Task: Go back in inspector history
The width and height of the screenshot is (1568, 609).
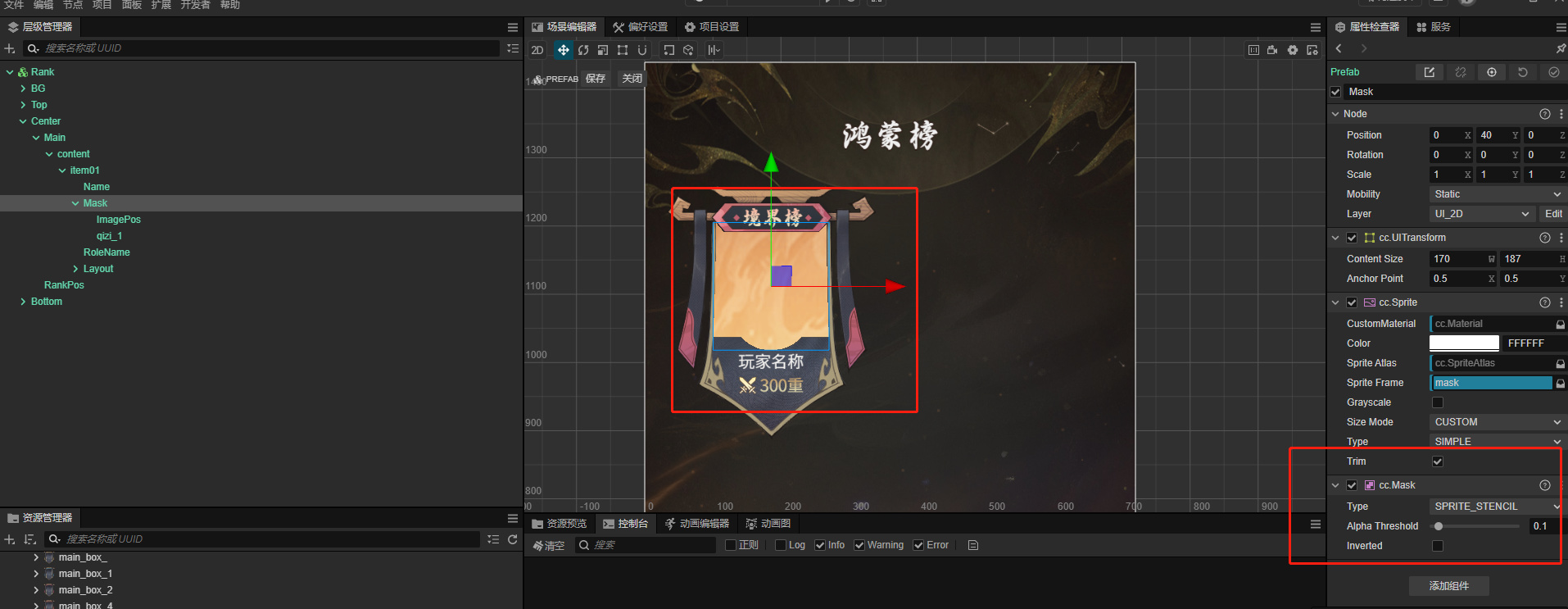Action: click(1339, 49)
